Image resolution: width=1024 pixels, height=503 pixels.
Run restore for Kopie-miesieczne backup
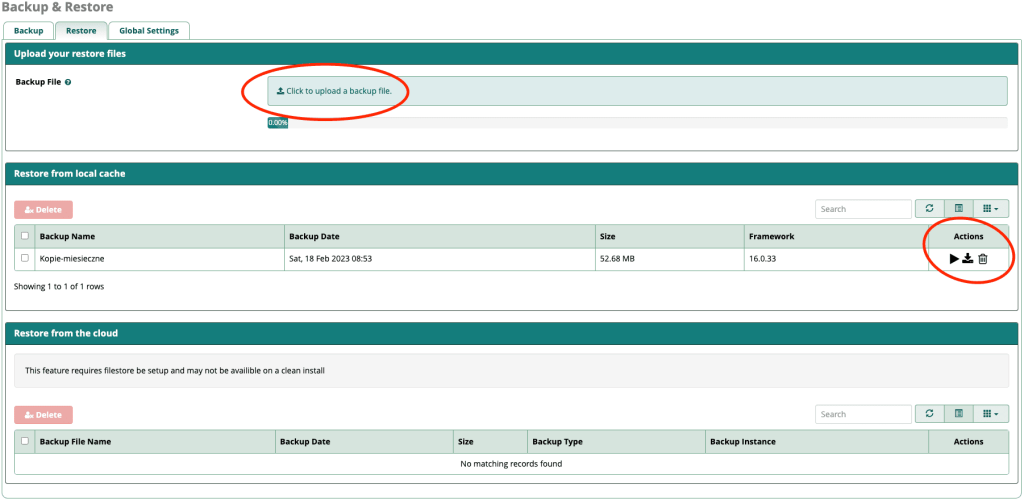coord(954,259)
